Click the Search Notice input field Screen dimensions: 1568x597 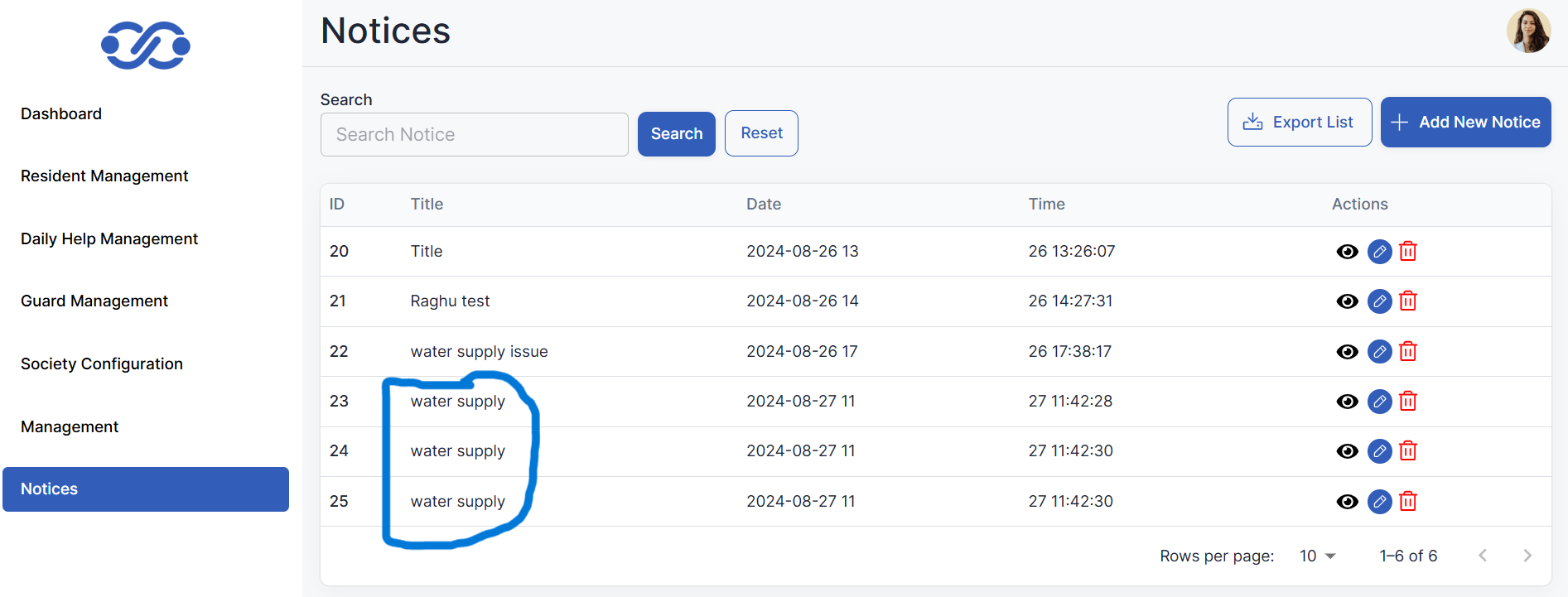(x=474, y=135)
